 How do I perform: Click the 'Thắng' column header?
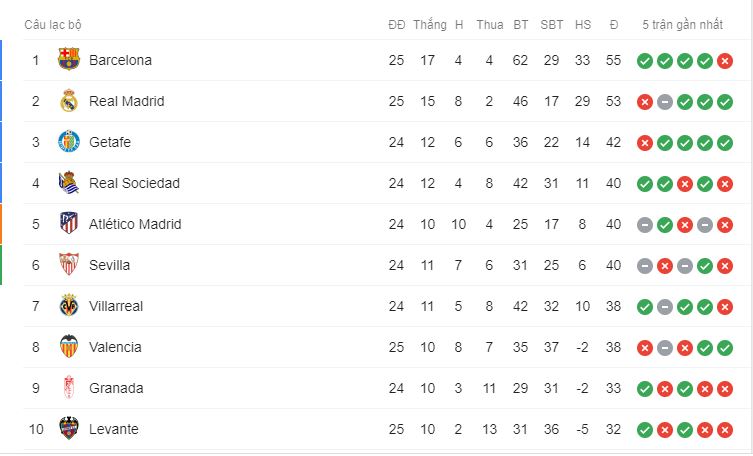click(429, 24)
